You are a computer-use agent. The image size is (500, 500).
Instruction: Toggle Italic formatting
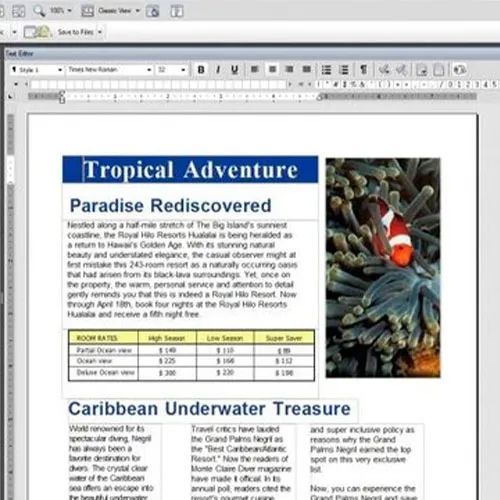tap(218, 70)
